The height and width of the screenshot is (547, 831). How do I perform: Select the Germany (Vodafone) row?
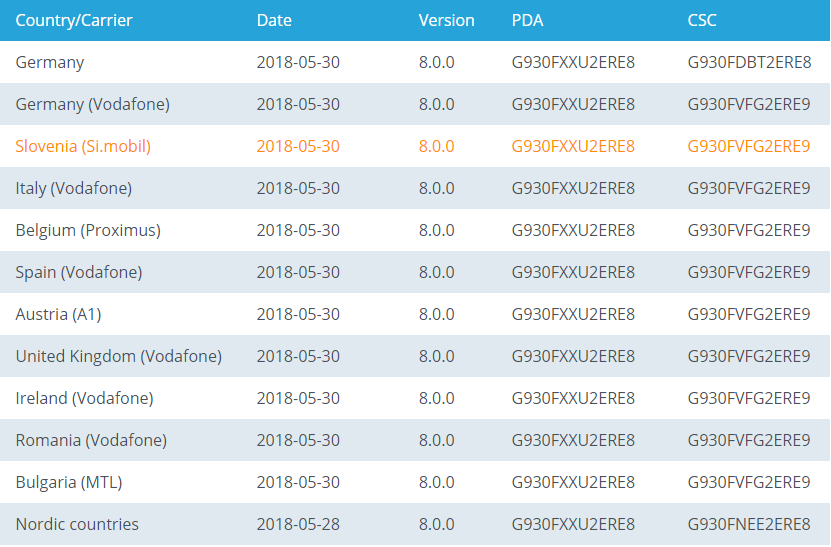92,104
